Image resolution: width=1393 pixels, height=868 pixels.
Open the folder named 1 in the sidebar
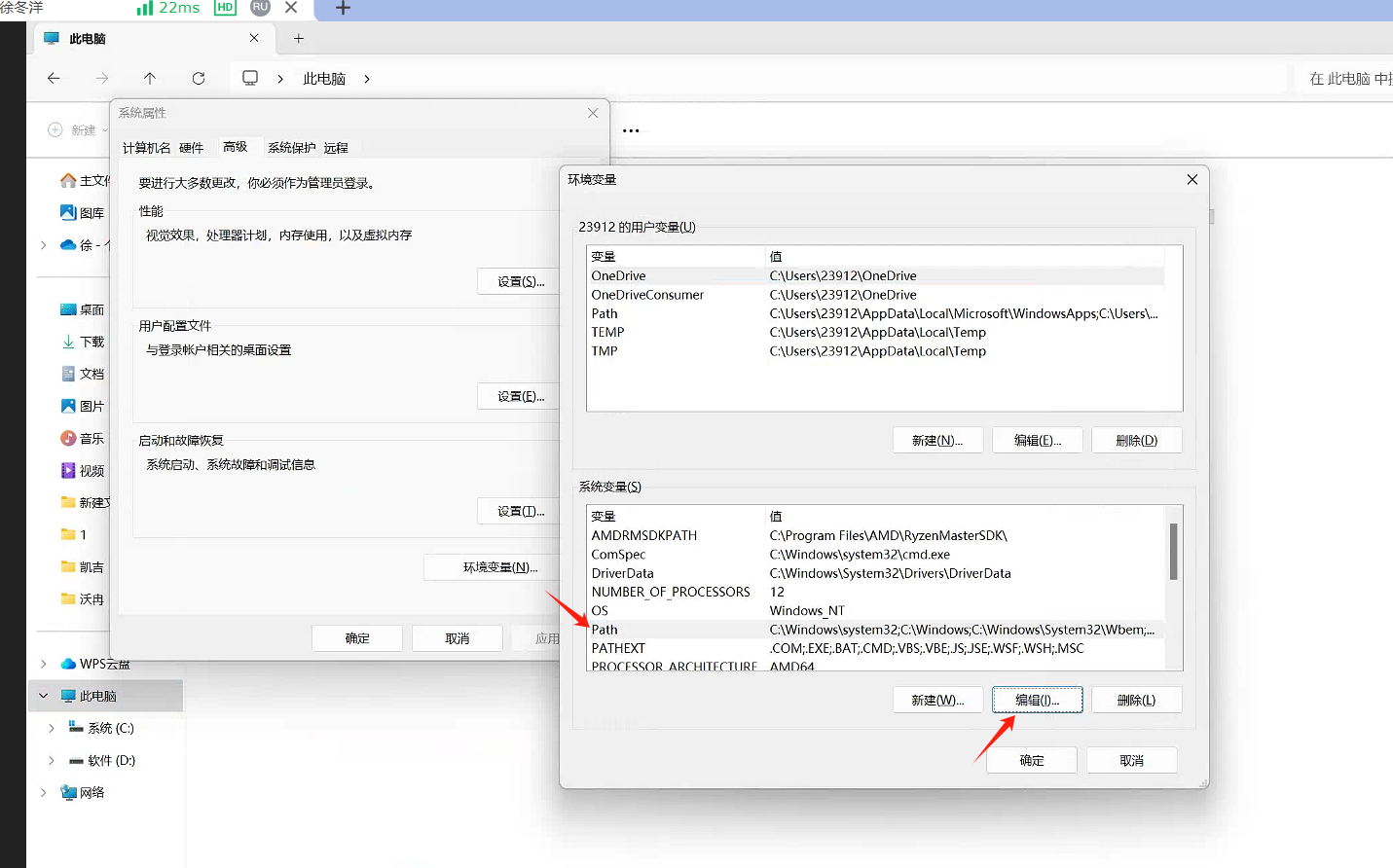[x=74, y=534]
